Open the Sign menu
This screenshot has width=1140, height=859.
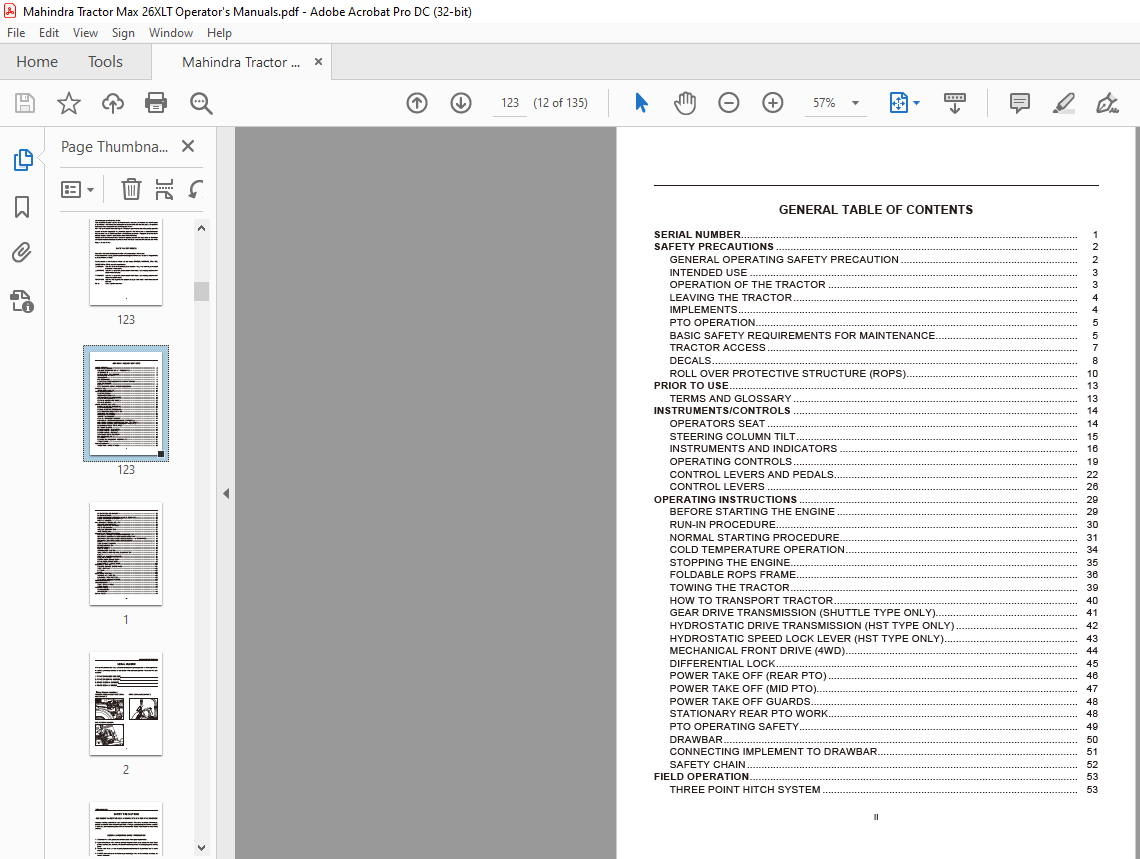coord(123,33)
